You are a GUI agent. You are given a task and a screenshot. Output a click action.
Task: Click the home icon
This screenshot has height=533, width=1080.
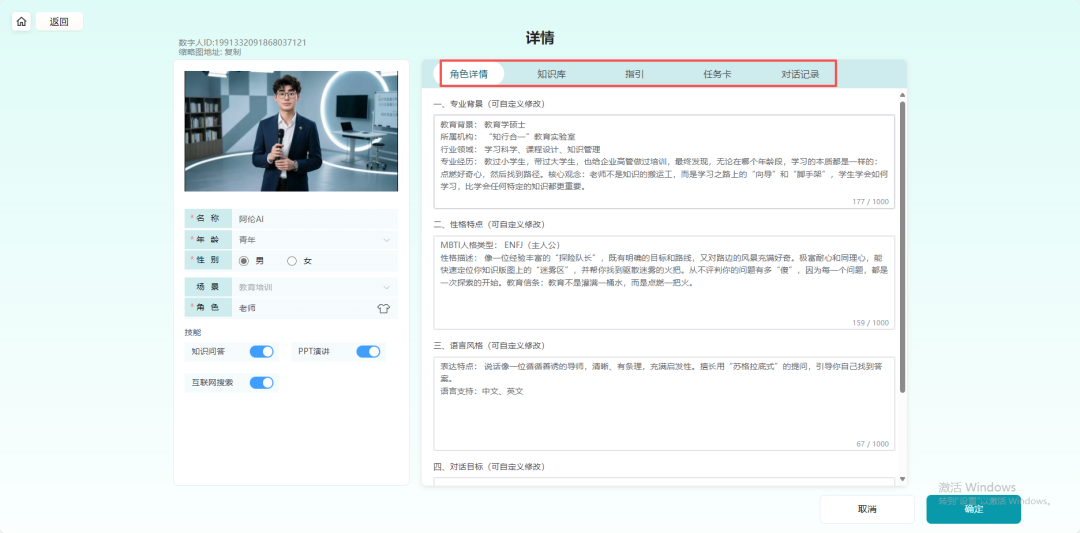pos(21,21)
